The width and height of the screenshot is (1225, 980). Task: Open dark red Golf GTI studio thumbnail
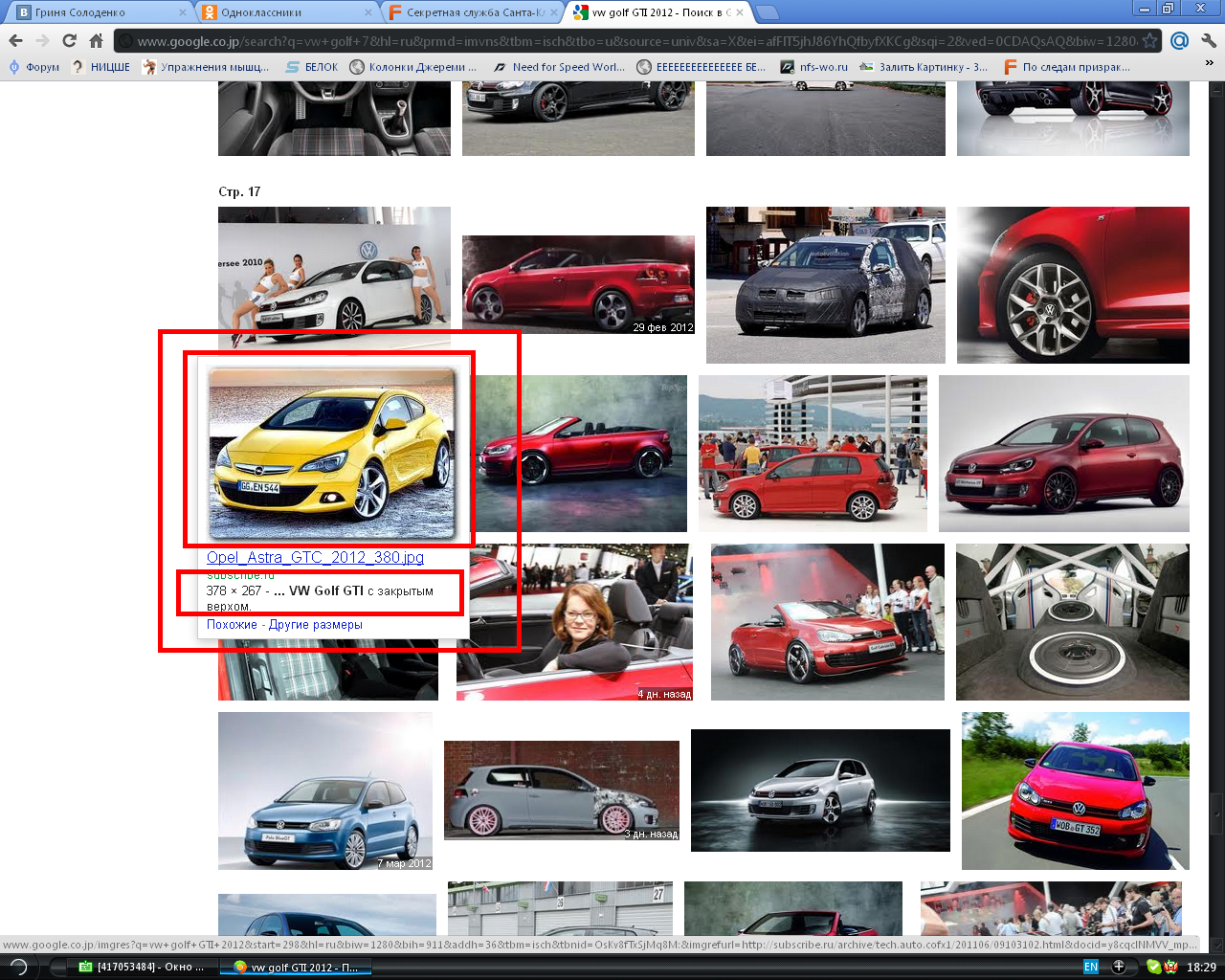(1064, 454)
